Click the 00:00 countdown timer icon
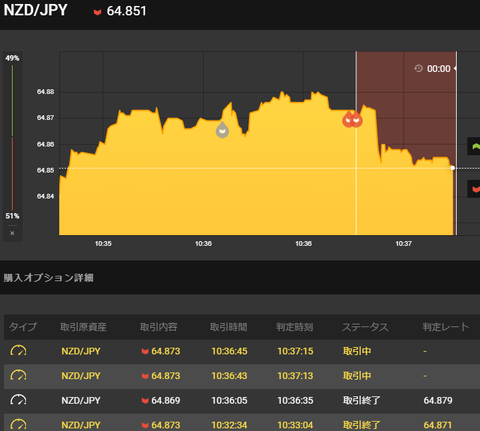This screenshot has height=431, width=480. click(418, 69)
